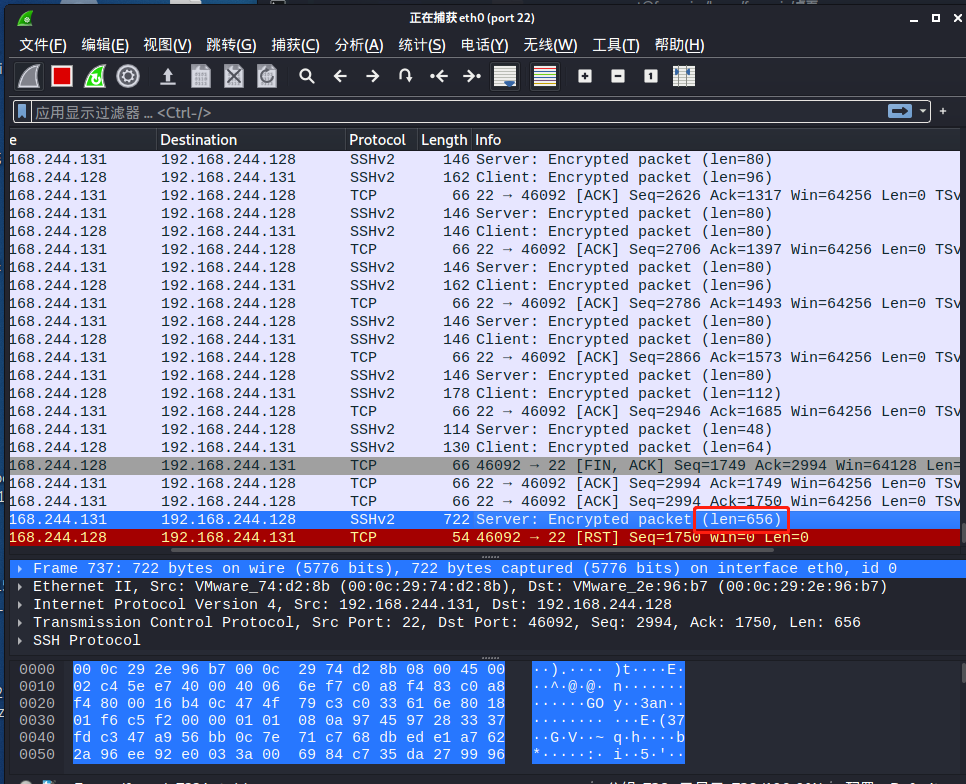Open the 统计(S) menu

point(422,45)
